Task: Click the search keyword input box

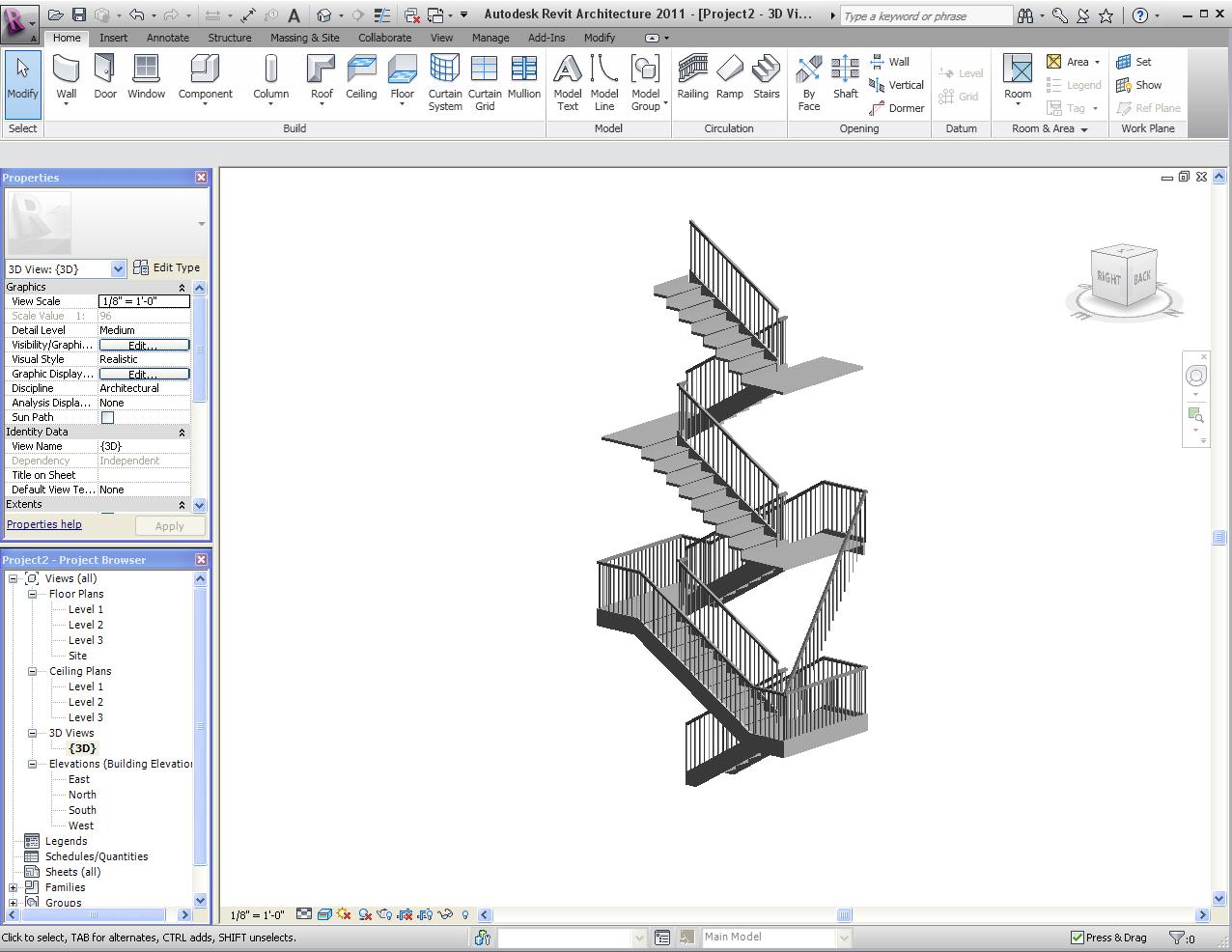Action: click(x=925, y=16)
